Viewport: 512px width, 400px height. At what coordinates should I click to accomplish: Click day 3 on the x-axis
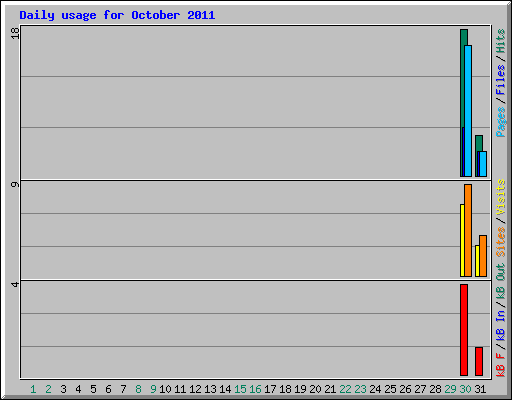(x=63, y=389)
